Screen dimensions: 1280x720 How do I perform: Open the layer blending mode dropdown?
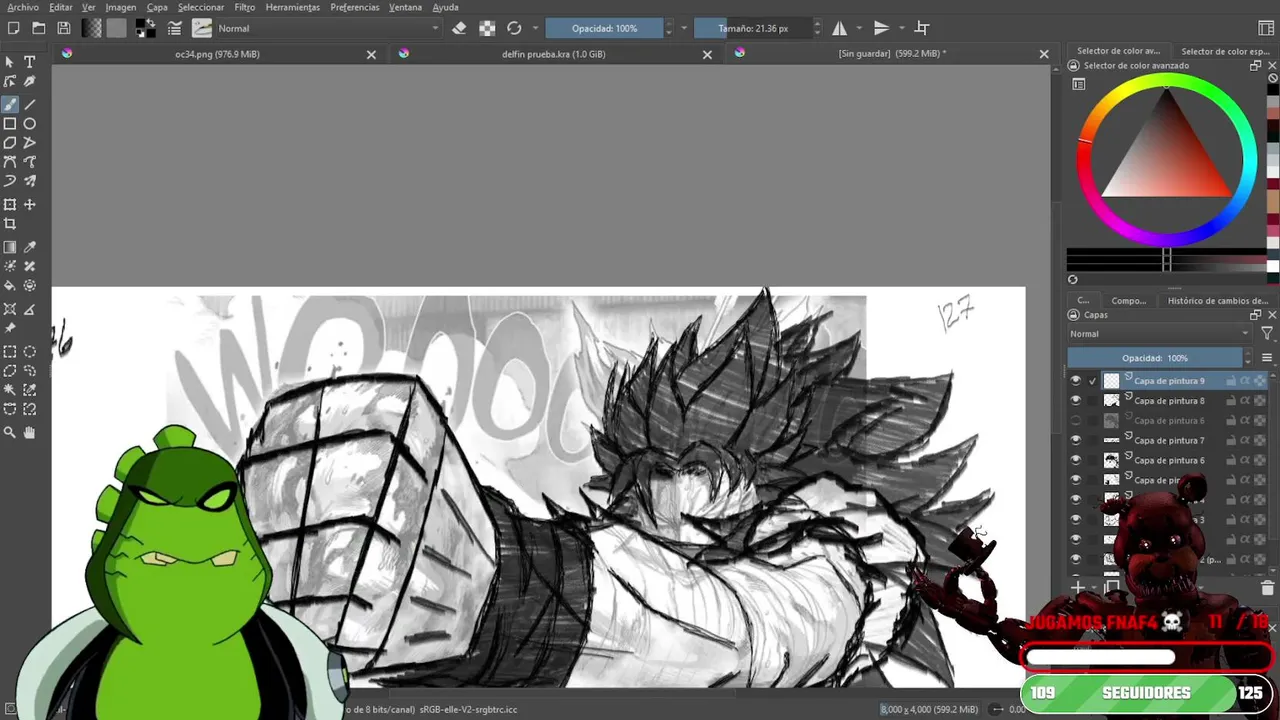click(1160, 334)
